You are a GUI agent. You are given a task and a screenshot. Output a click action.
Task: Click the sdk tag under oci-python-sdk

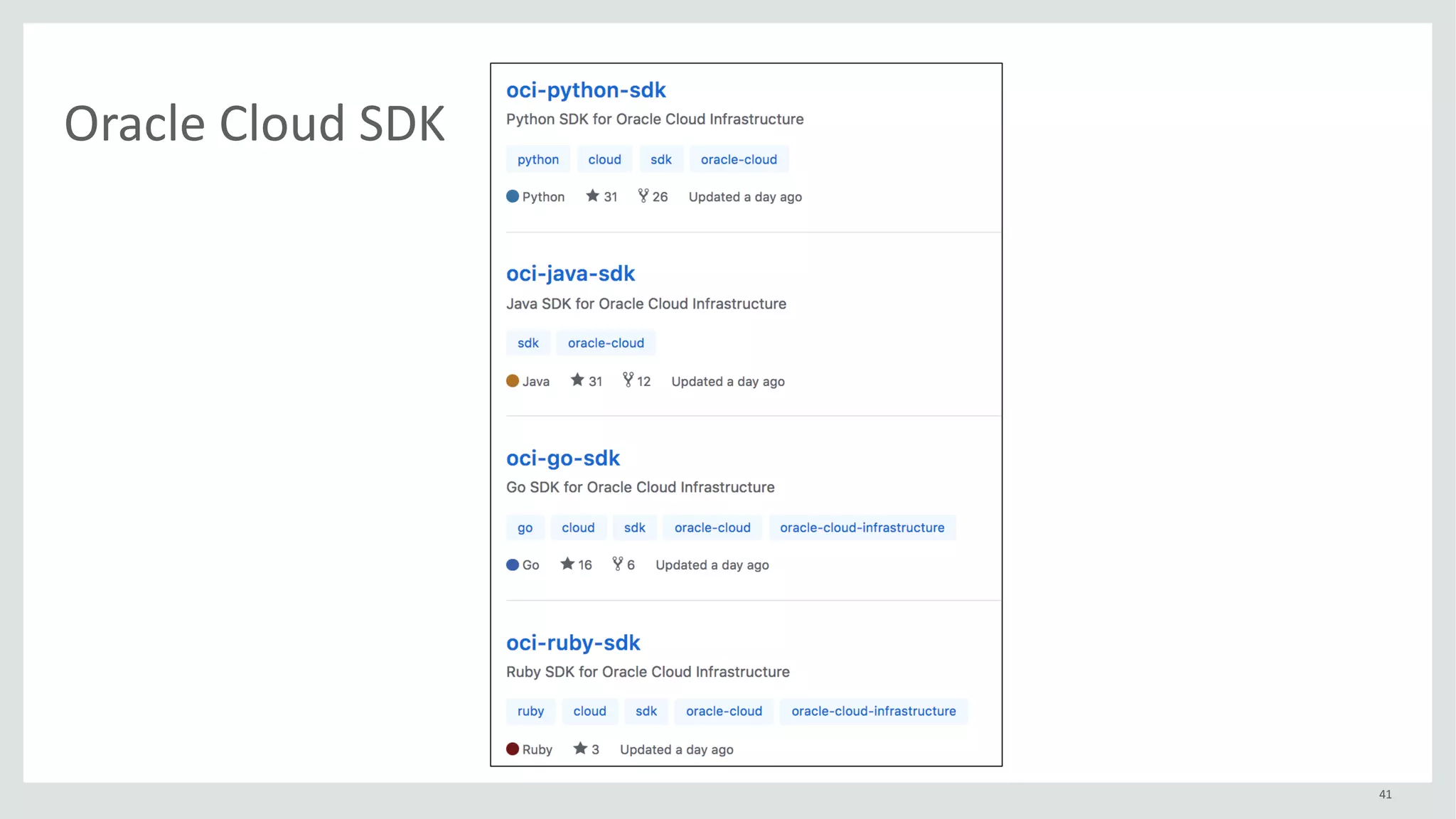point(660,159)
